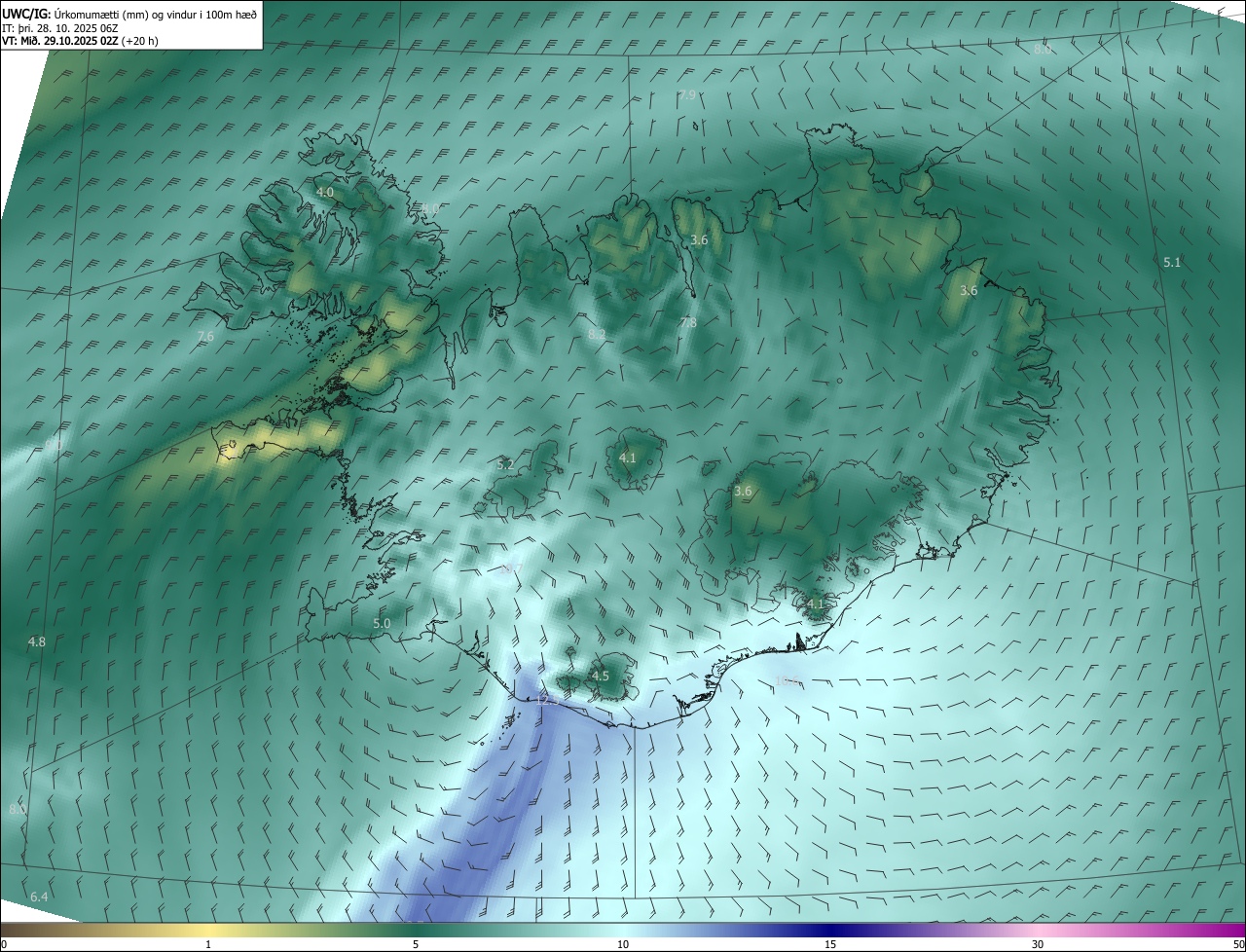Click the colorbar tick label 15
The width and height of the screenshot is (1246, 952).
[x=830, y=944]
